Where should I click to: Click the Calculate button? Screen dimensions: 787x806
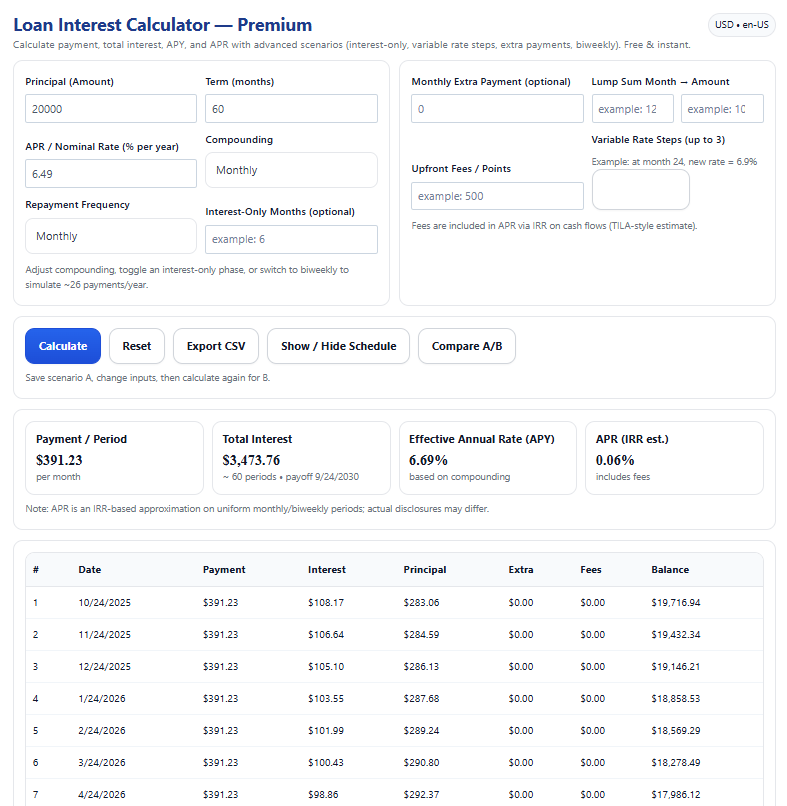(x=63, y=346)
